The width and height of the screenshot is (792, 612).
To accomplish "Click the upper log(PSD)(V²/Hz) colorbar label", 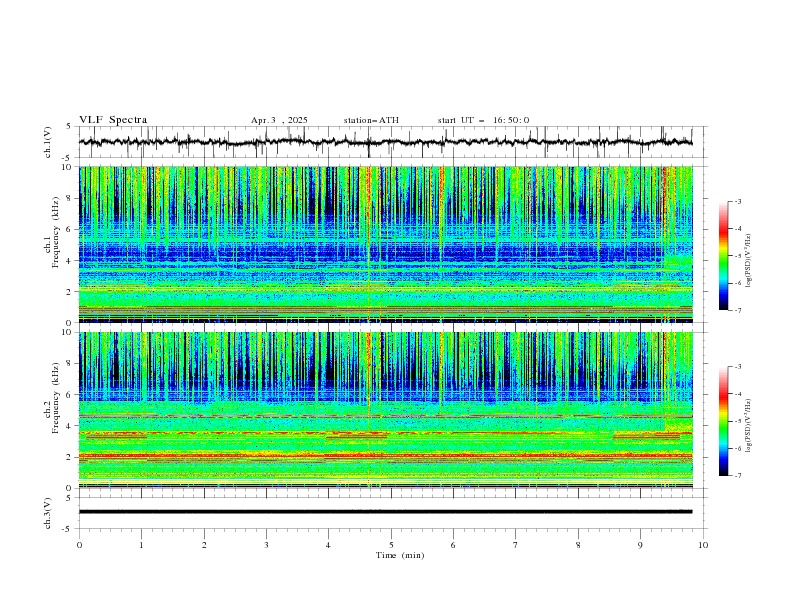I will (749, 261).
